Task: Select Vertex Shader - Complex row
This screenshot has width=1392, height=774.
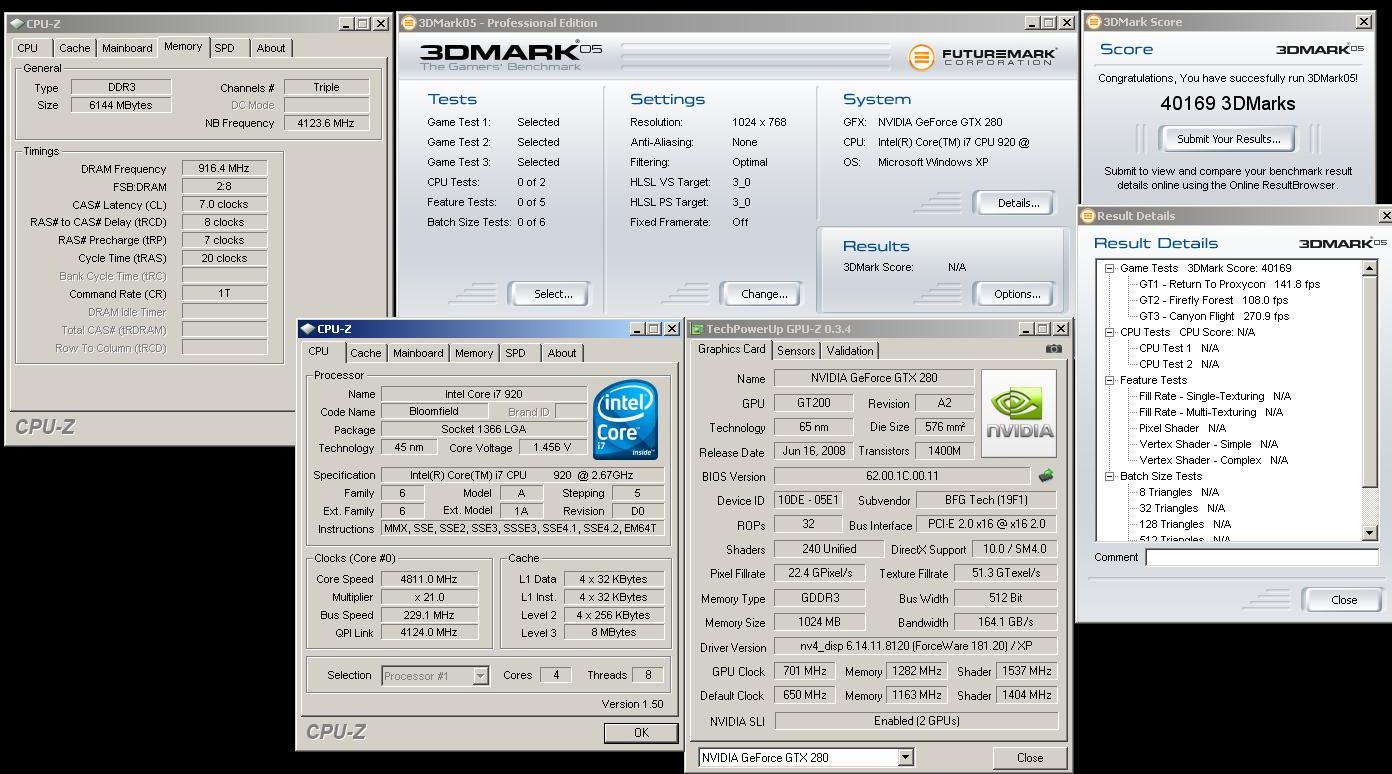Action: tap(1213, 460)
